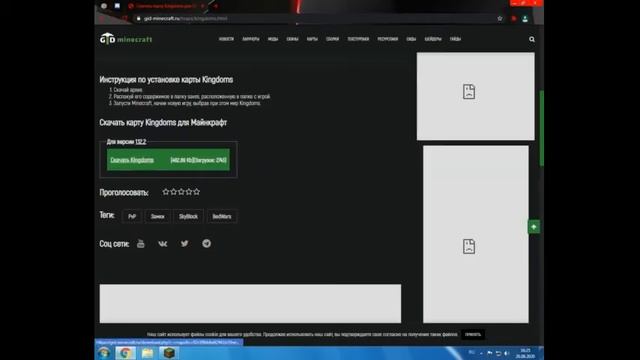Viewport: 640px width, 360px height.
Task: Select the PvP tag
Action: (132, 216)
